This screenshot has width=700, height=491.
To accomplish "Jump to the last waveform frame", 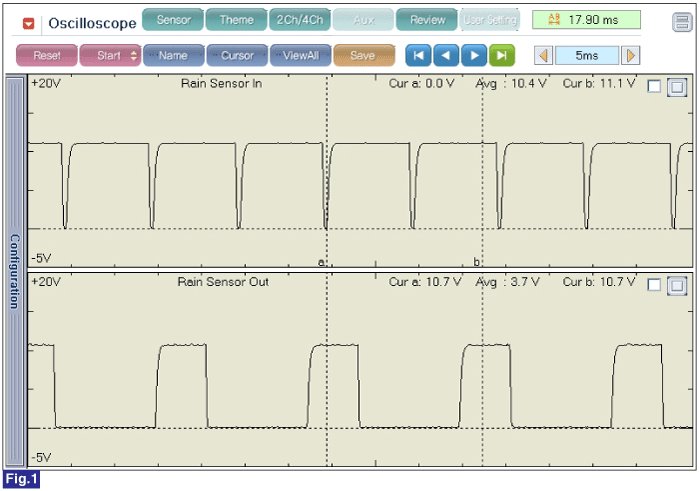I will pyautogui.click(x=502, y=56).
